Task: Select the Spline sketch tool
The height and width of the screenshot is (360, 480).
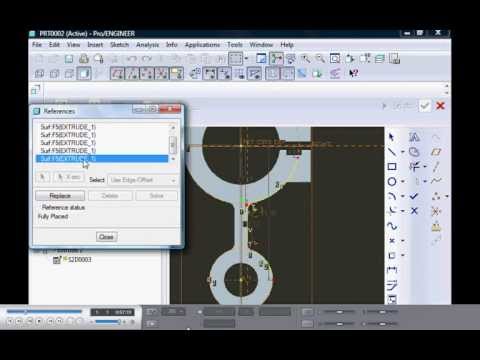Action: (x=392, y=226)
